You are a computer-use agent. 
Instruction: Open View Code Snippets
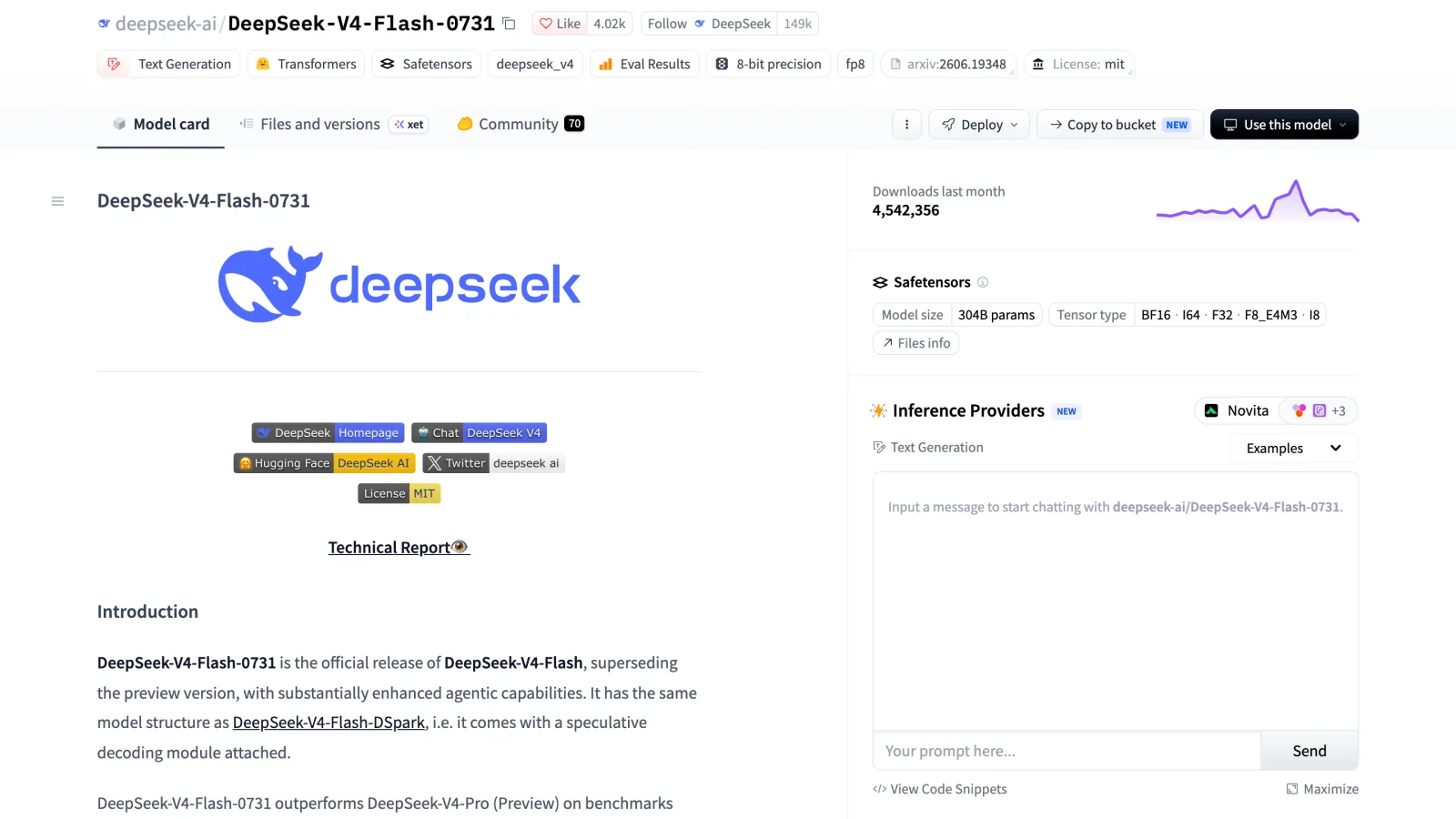(940, 789)
